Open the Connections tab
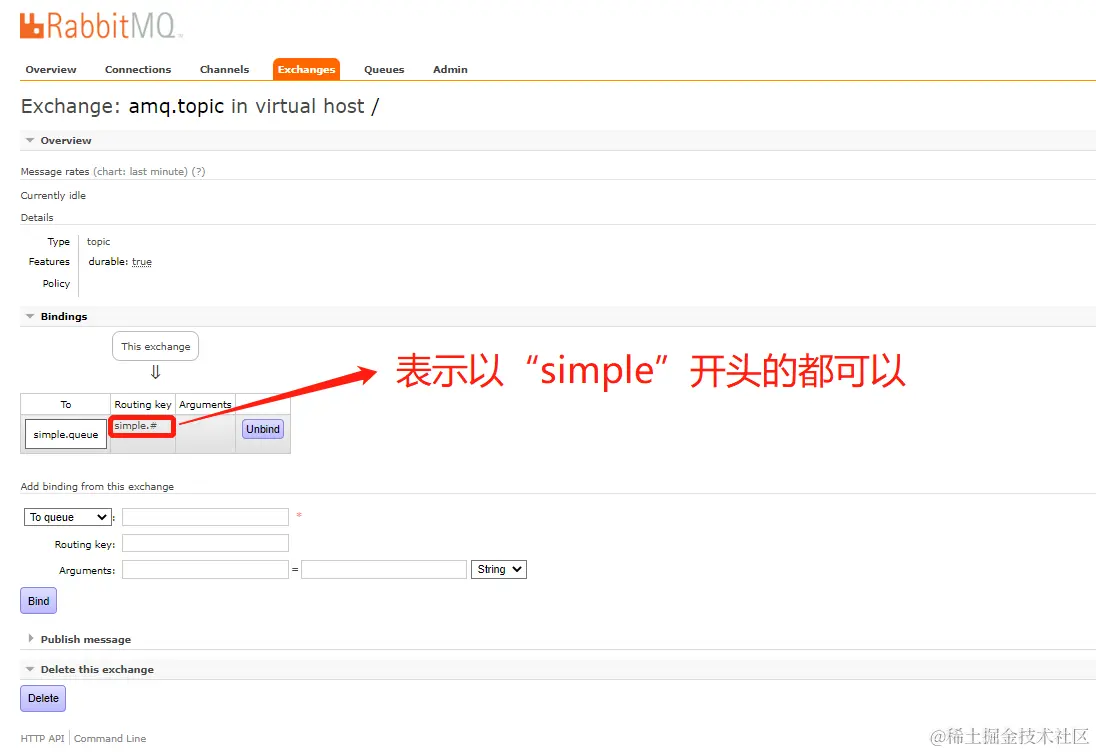The image size is (1096, 753). 138,69
